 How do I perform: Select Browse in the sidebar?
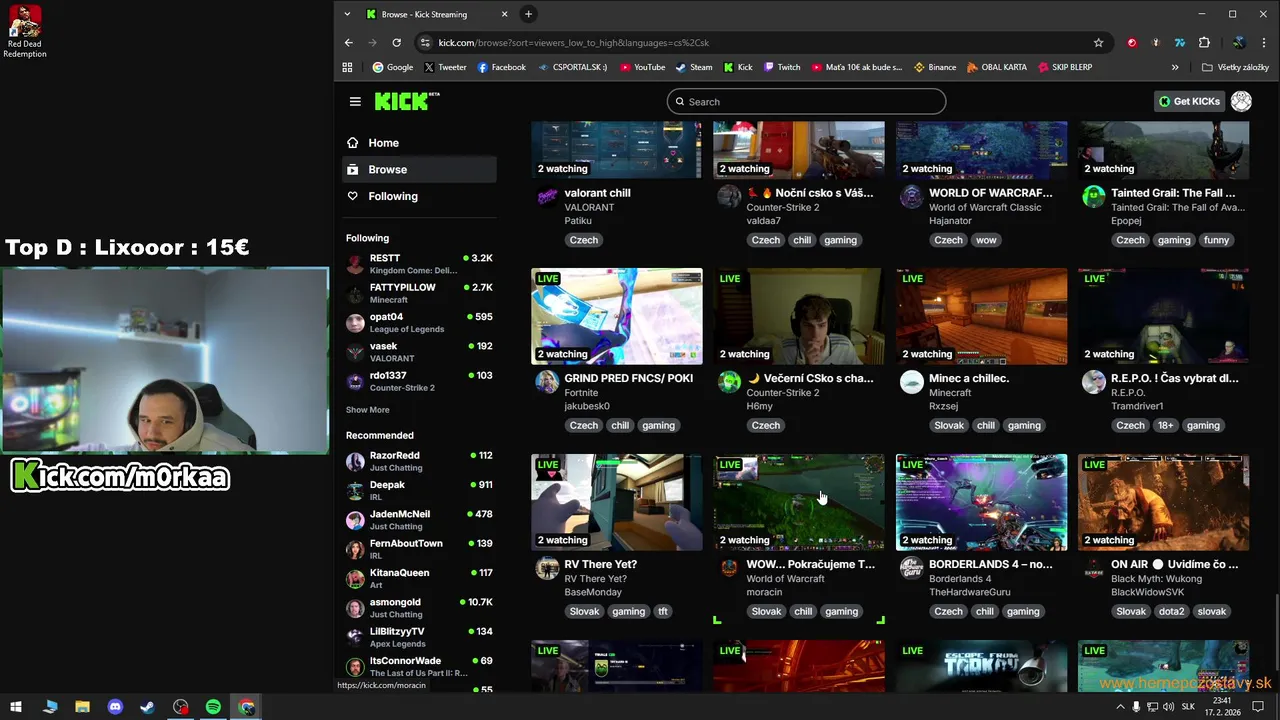click(419, 169)
